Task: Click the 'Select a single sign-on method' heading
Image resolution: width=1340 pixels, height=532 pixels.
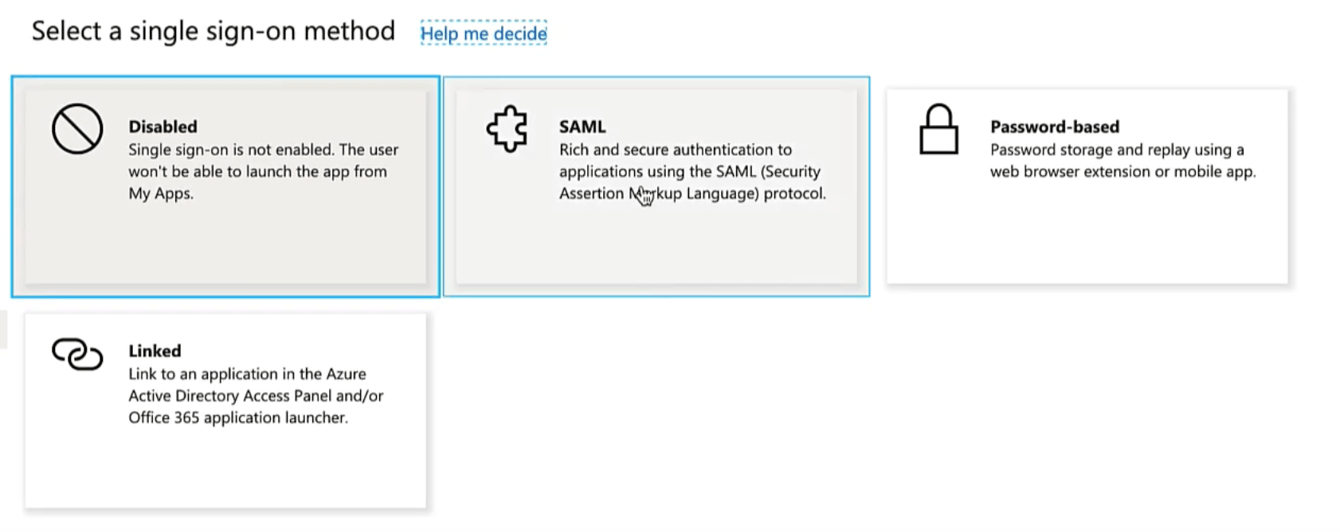Action: point(213,31)
